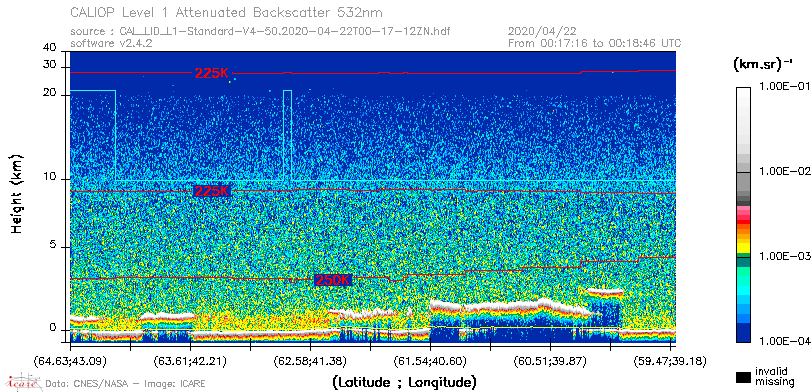This screenshot has width=811, height=392.
Task: Click the '(59.47;39.18)' axis tick label
Action: coord(670,360)
